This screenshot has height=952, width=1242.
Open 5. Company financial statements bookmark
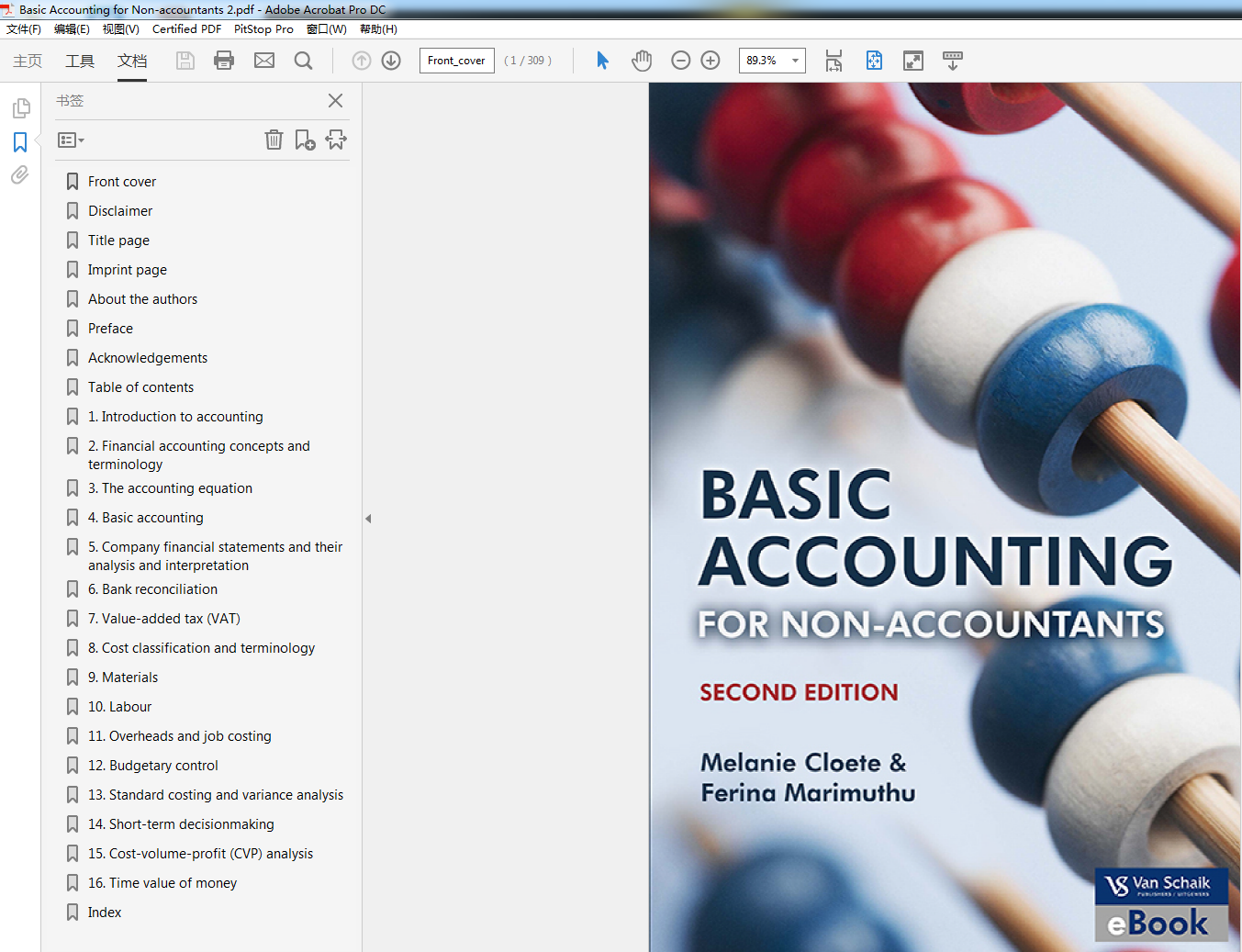pos(215,556)
